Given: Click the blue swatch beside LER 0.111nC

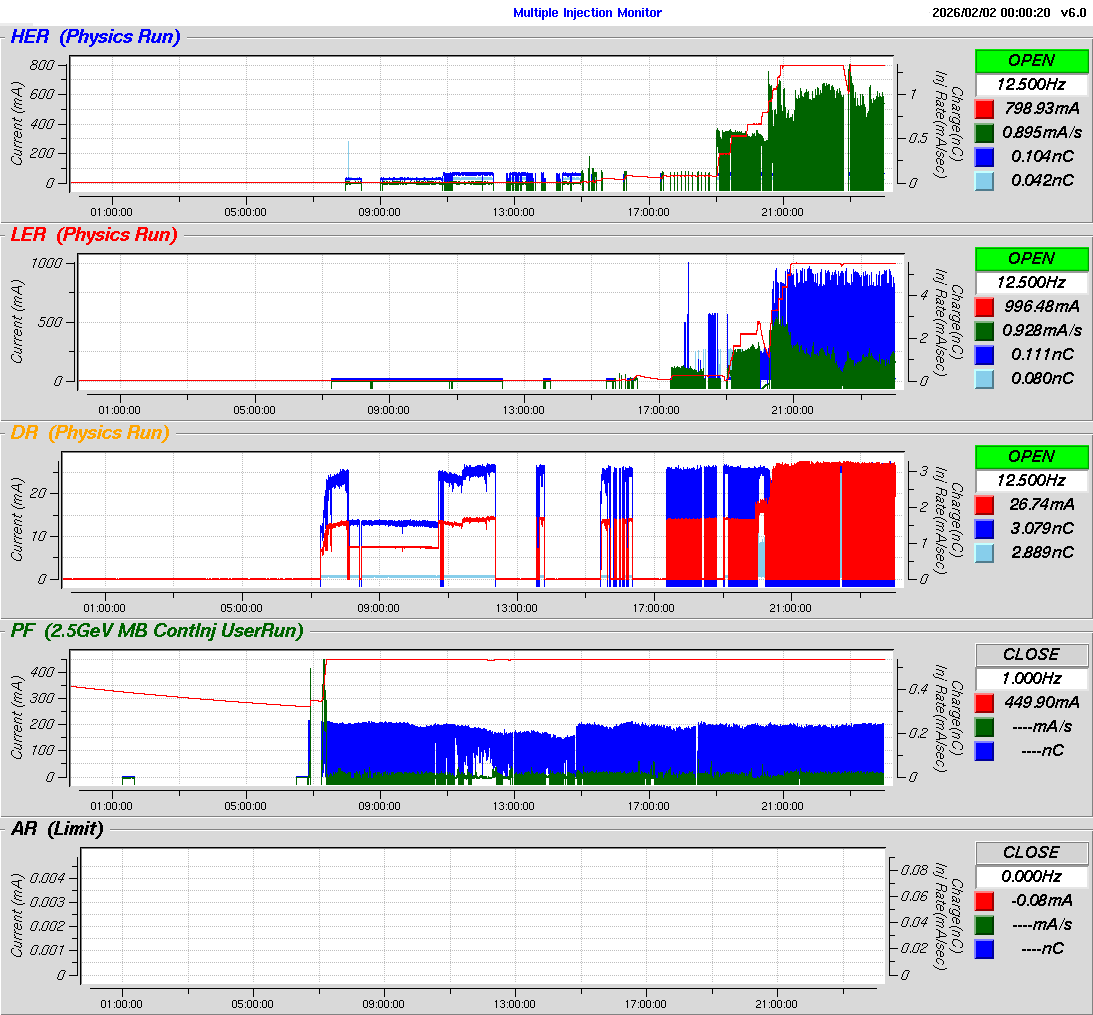Looking at the screenshot, I should pyautogui.click(x=984, y=354).
